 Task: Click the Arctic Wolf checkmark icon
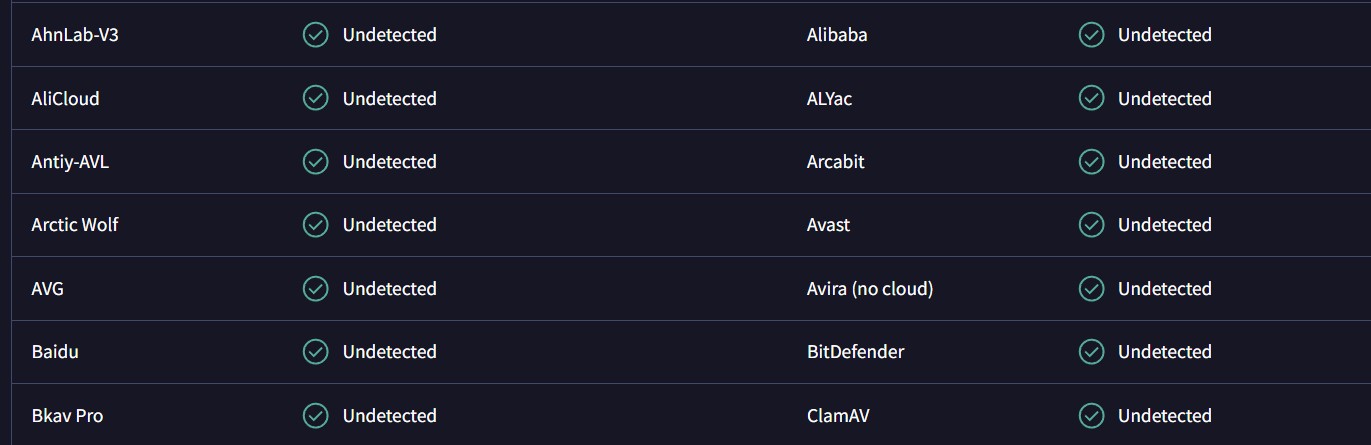(x=316, y=225)
